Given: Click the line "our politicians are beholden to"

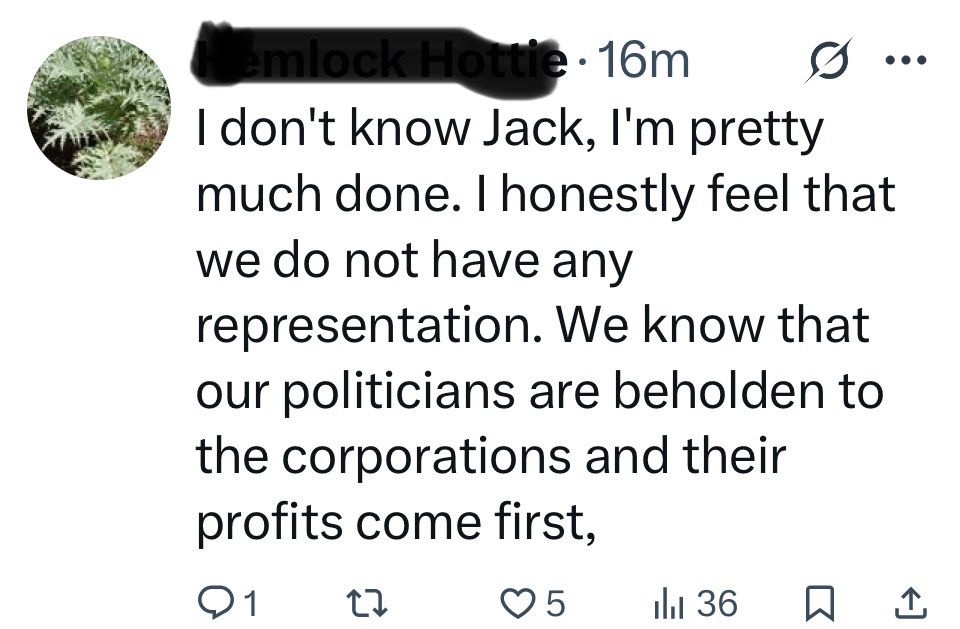Looking at the screenshot, I should point(540,391).
